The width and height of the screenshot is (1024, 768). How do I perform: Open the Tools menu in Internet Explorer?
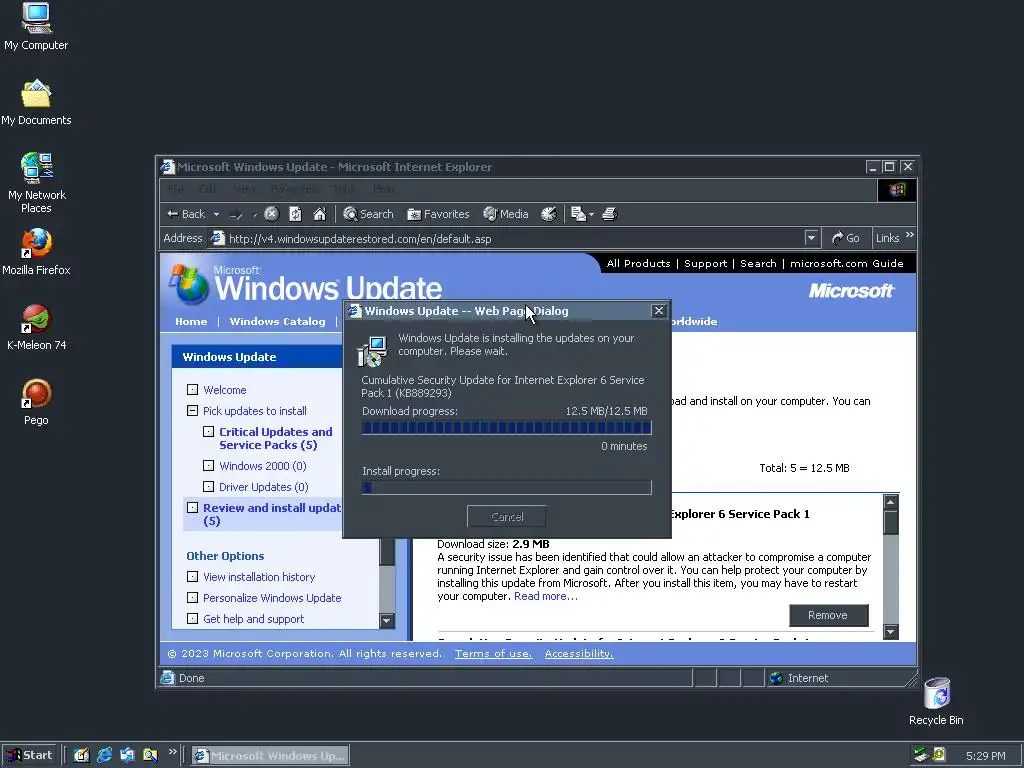click(x=344, y=189)
